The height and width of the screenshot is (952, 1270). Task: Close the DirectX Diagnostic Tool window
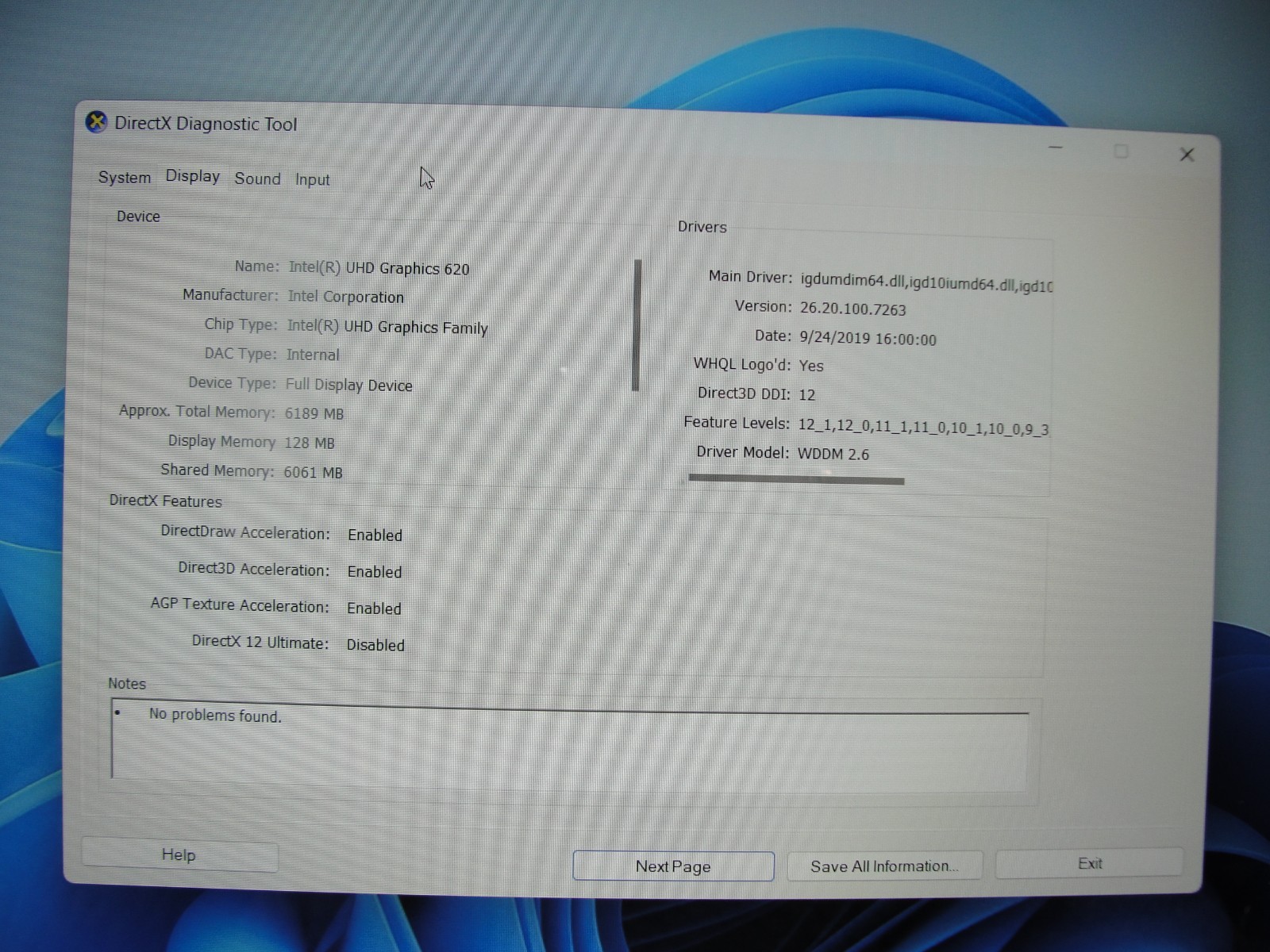tap(1187, 155)
